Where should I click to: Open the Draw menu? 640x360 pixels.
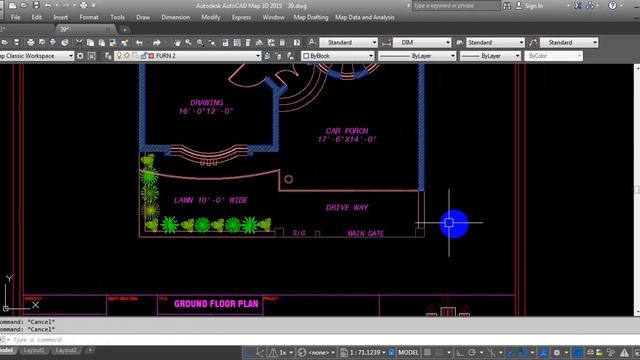pos(143,18)
